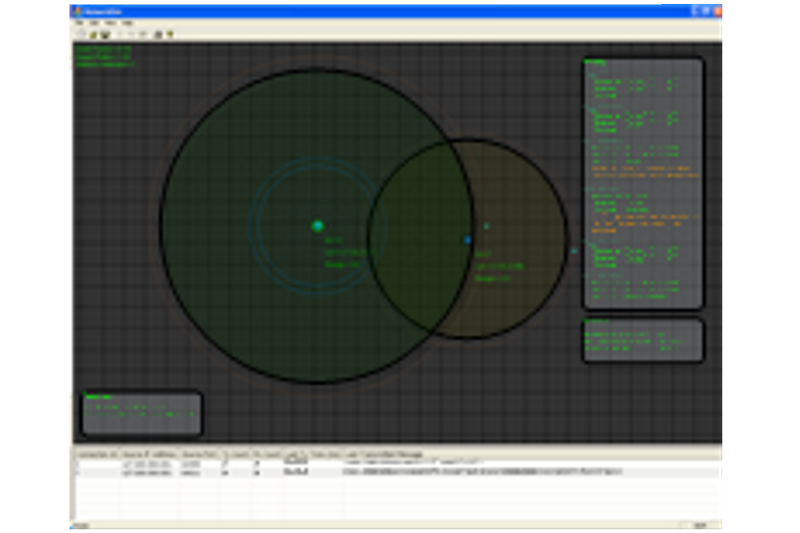
Task: Open the Help menu
Action: [127, 23]
